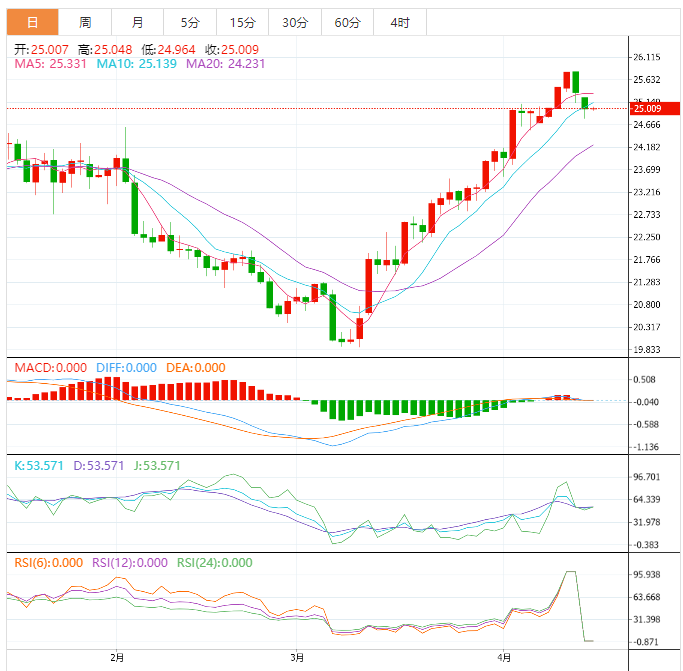Click the RSI(24):0.000 label
The width and height of the screenshot is (683, 671).
tap(215, 563)
